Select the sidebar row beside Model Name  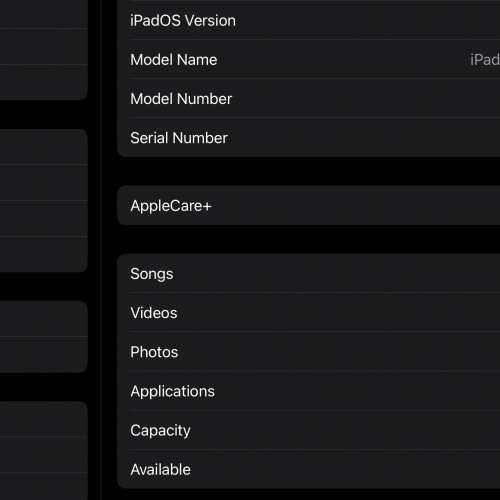(44, 47)
